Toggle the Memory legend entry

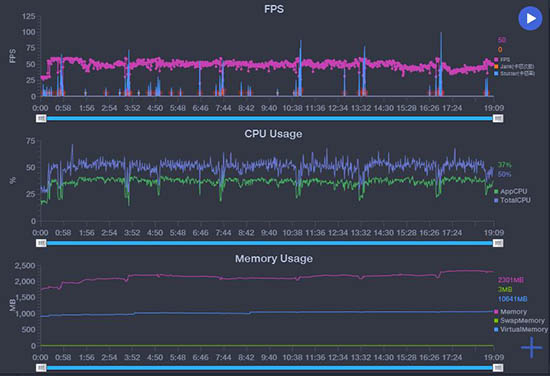coord(510,312)
